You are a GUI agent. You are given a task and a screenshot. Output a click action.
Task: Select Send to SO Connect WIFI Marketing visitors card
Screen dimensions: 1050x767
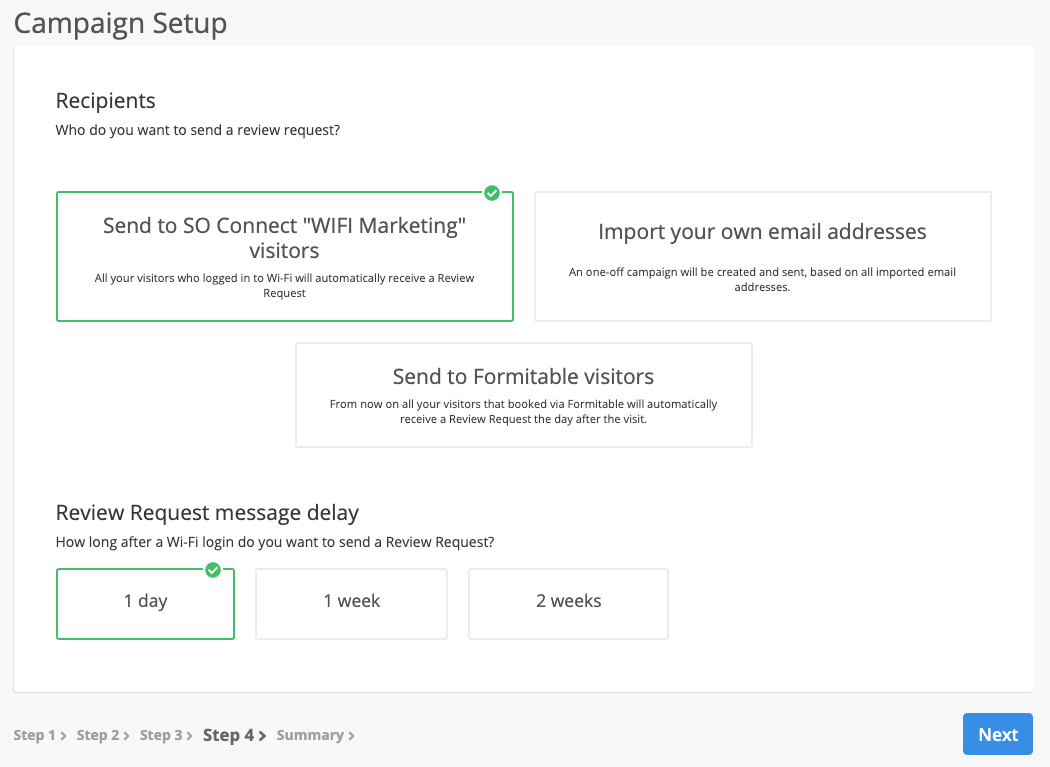pos(285,257)
